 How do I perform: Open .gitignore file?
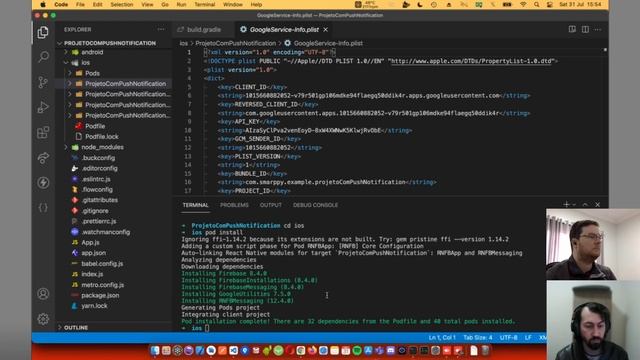(x=95, y=211)
